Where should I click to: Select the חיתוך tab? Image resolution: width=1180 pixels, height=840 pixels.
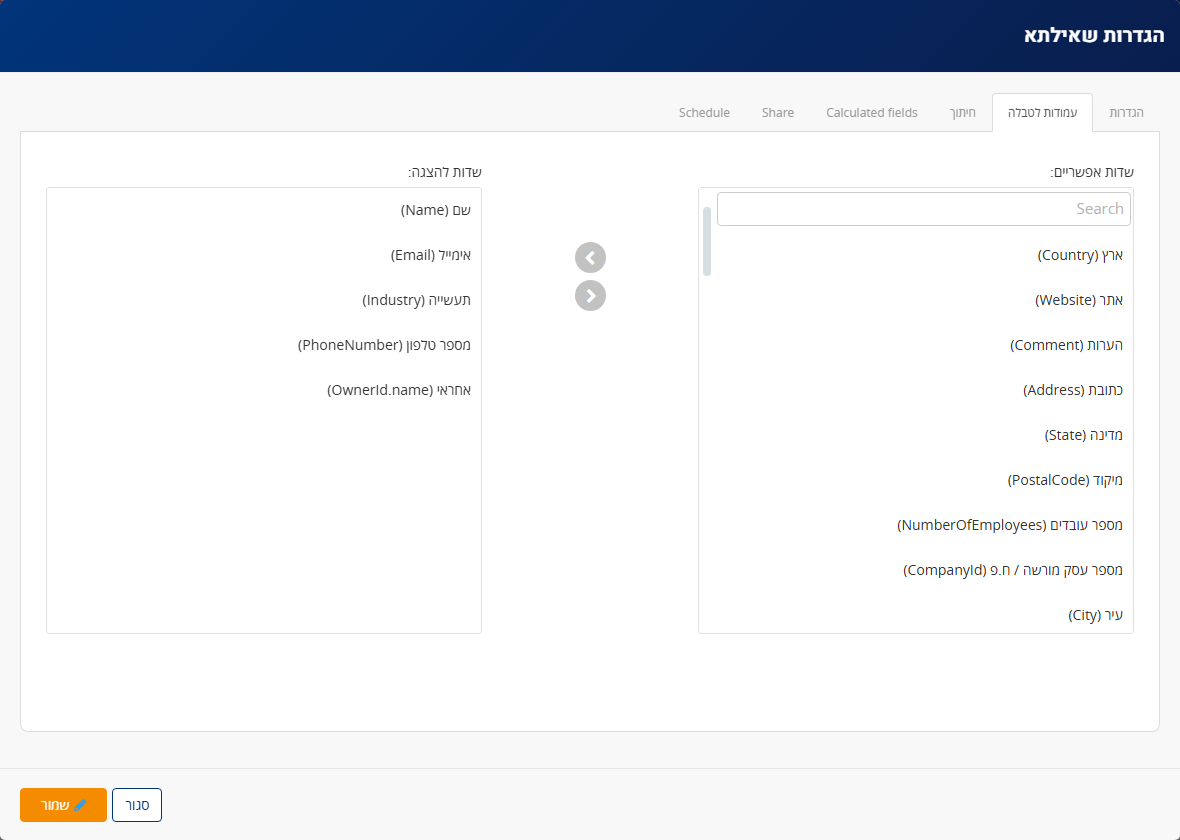[963, 113]
